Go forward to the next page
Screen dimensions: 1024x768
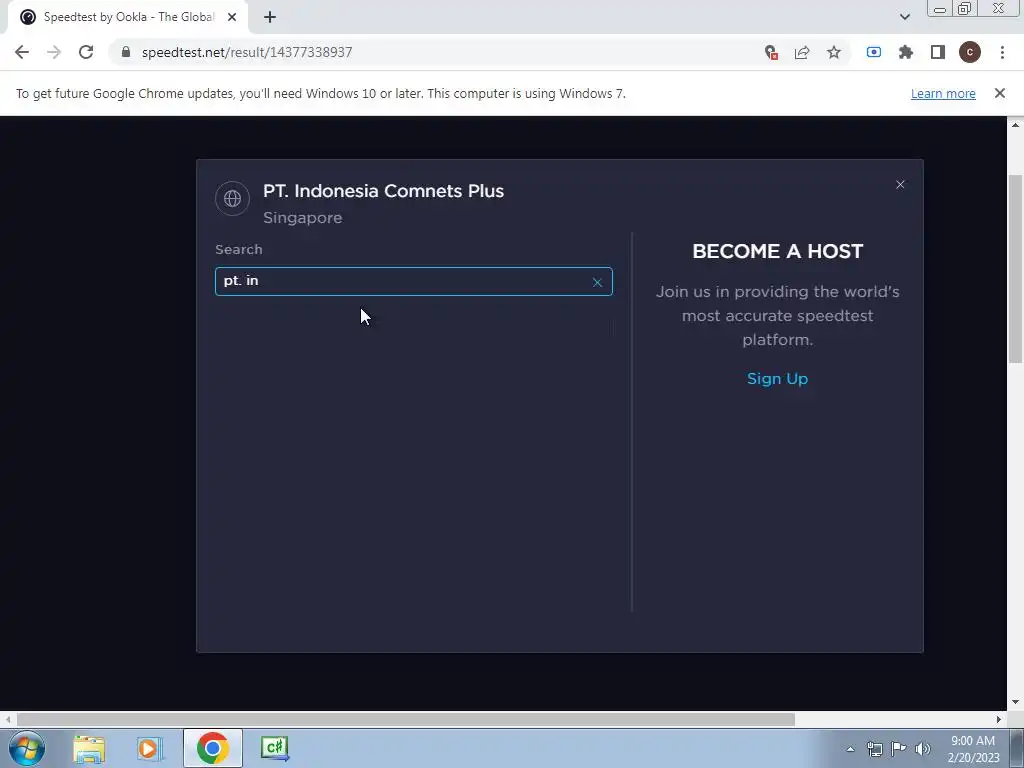[x=54, y=52]
